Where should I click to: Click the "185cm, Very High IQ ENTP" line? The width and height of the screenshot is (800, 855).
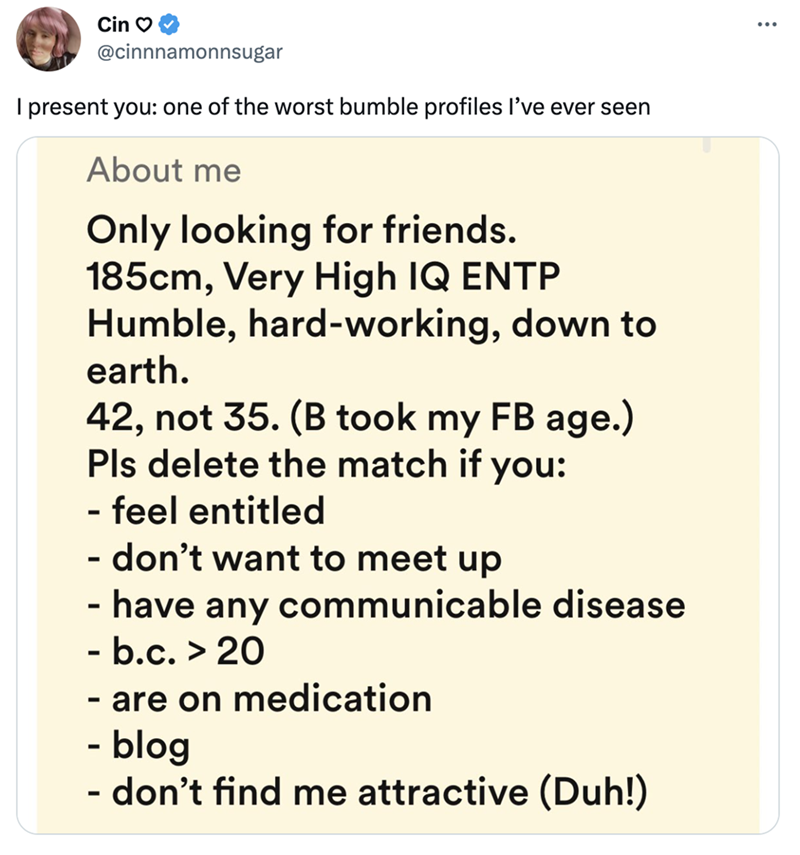tap(317, 278)
